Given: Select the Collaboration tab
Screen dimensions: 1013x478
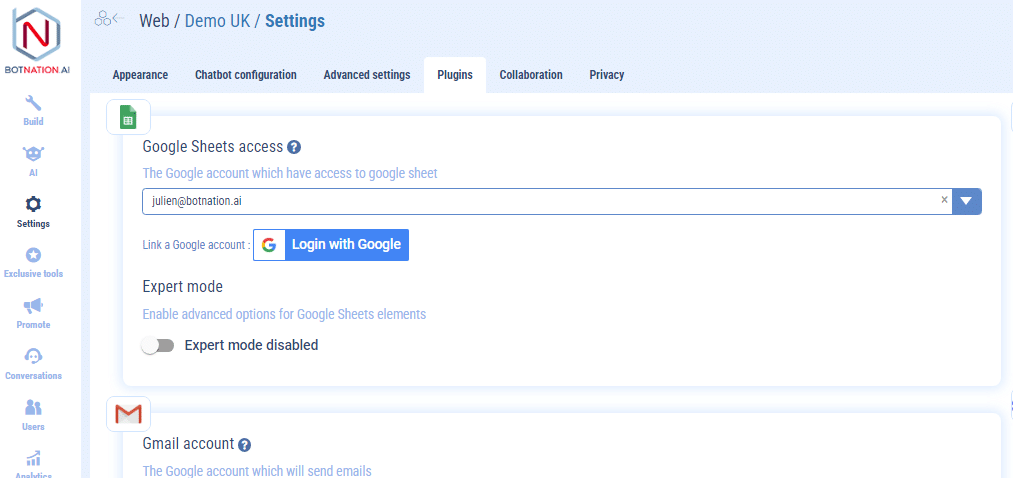Looking at the screenshot, I should click(530, 75).
